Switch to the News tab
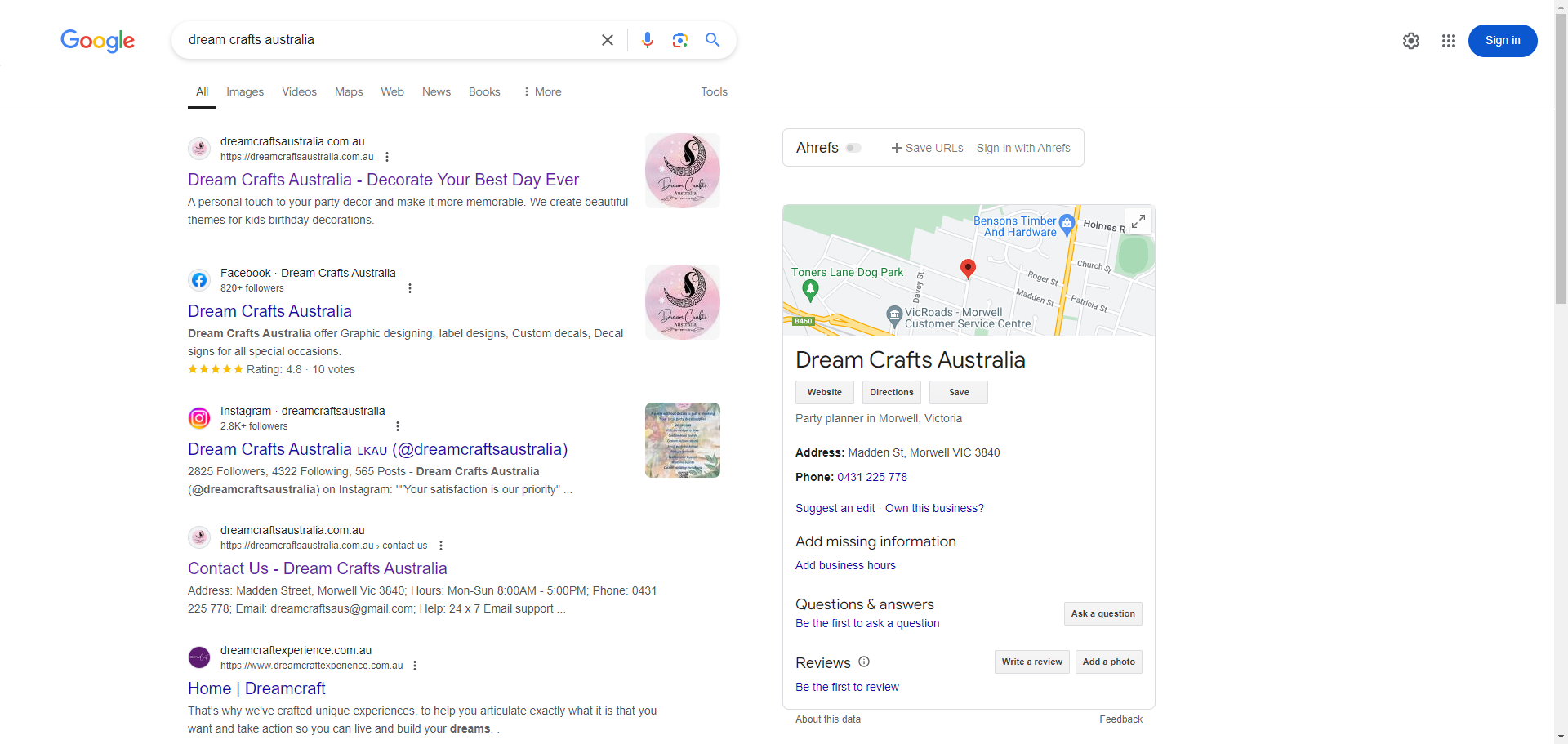Image resolution: width=1568 pixels, height=744 pixels. [436, 91]
